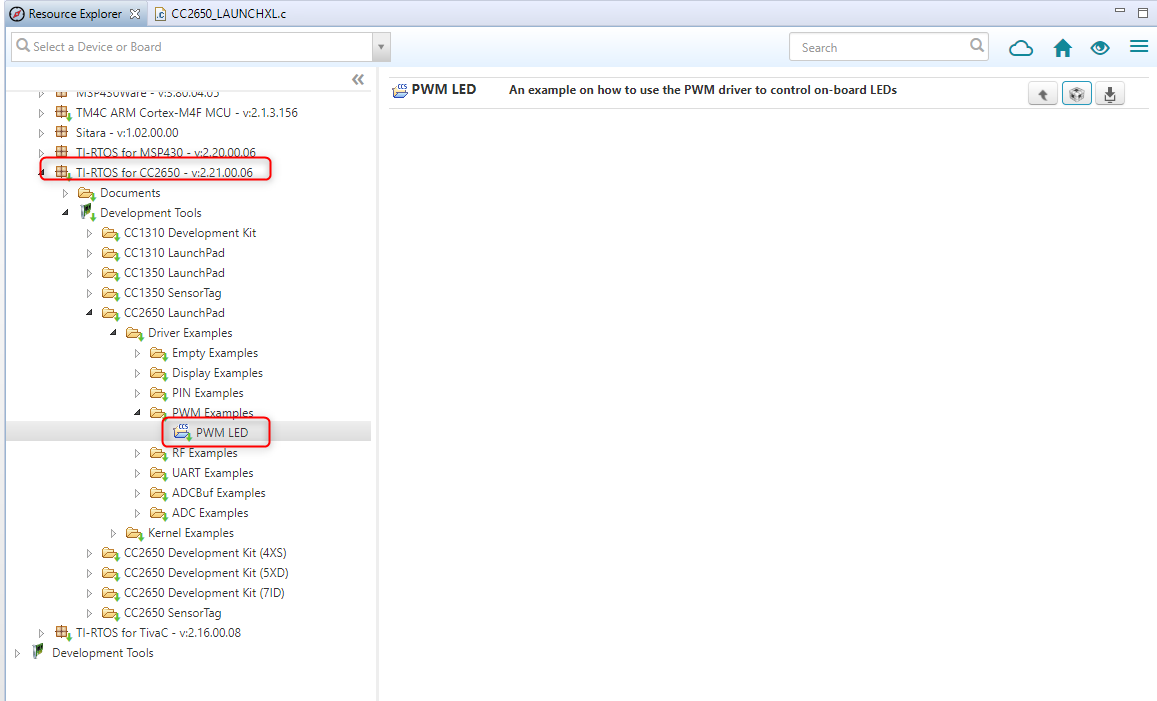Click the Documents folder icon
This screenshot has height=701, width=1157.
pyautogui.click(x=86, y=193)
